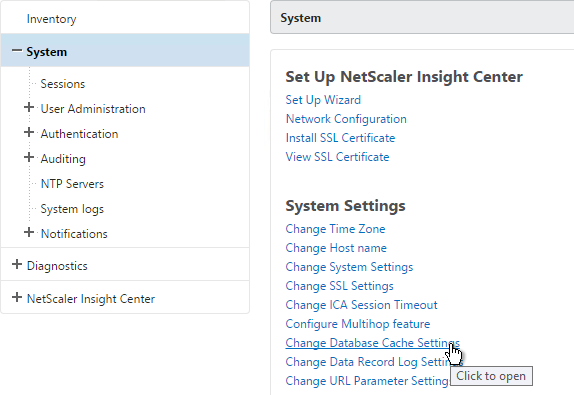Expand User Administration plus icon
The width and height of the screenshot is (574, 395).
29,107
